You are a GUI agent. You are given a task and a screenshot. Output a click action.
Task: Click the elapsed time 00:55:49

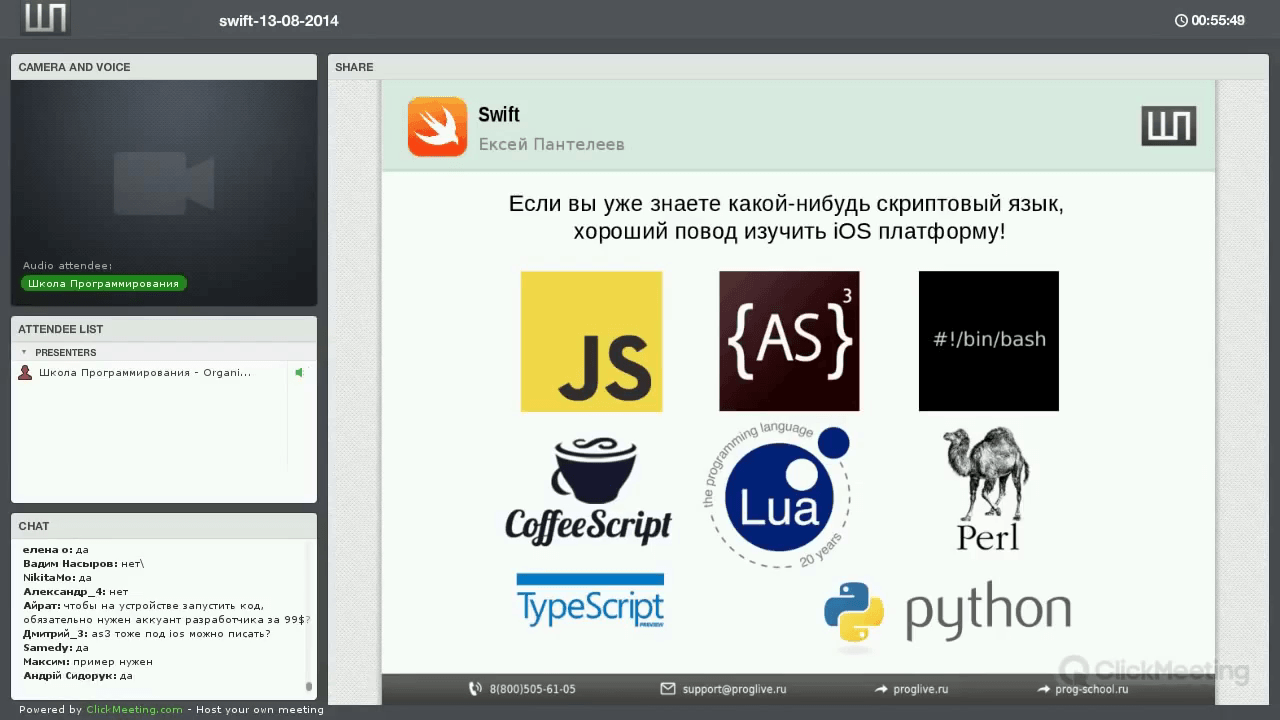pyautogui.click(x=1218, y=20)
